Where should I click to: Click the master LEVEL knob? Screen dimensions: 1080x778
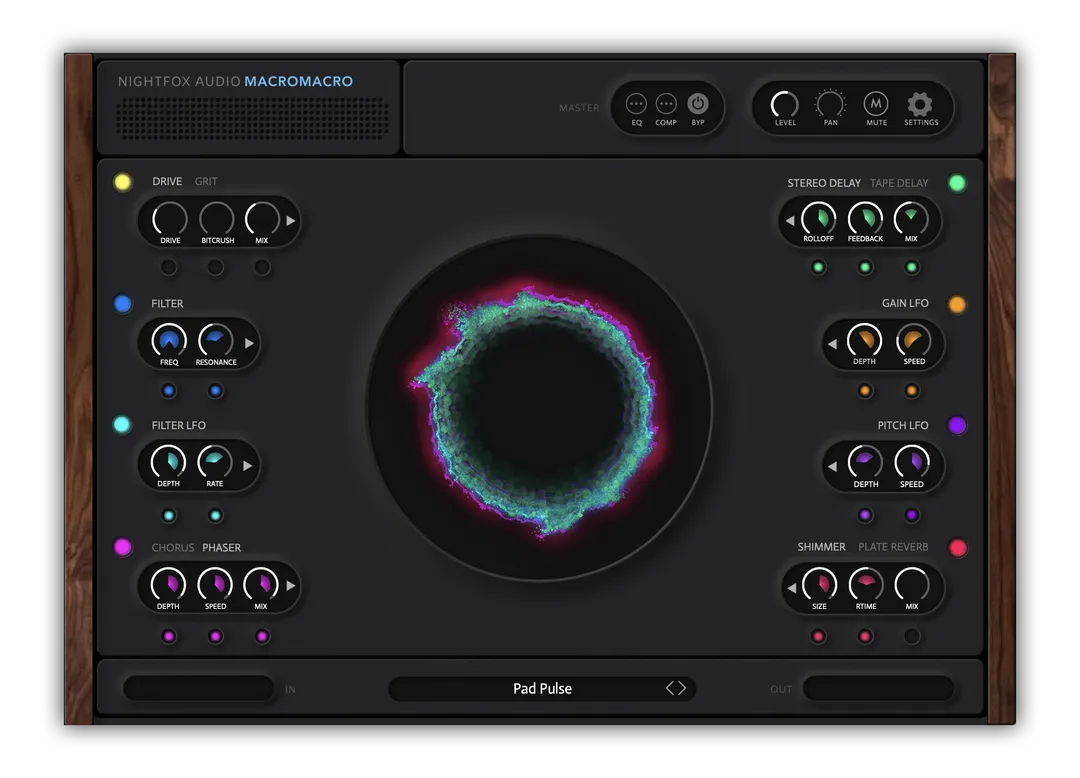coord(784,104)
